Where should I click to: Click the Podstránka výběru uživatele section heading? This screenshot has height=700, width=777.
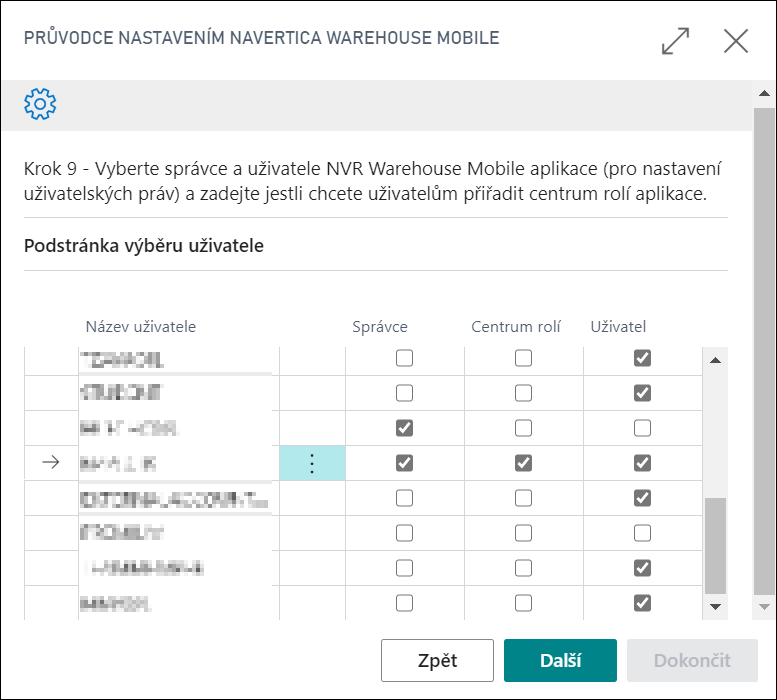coord(144,246)
